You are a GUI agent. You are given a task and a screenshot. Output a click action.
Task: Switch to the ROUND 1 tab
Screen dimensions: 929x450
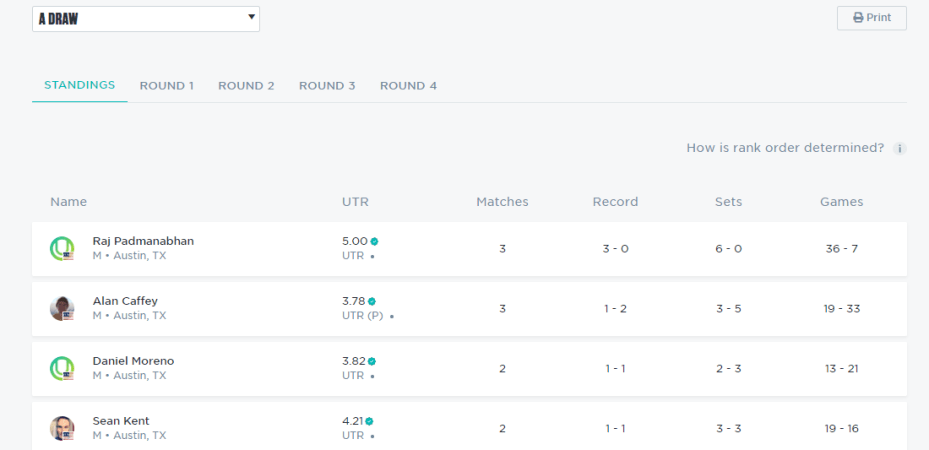[x=166, y=86]
